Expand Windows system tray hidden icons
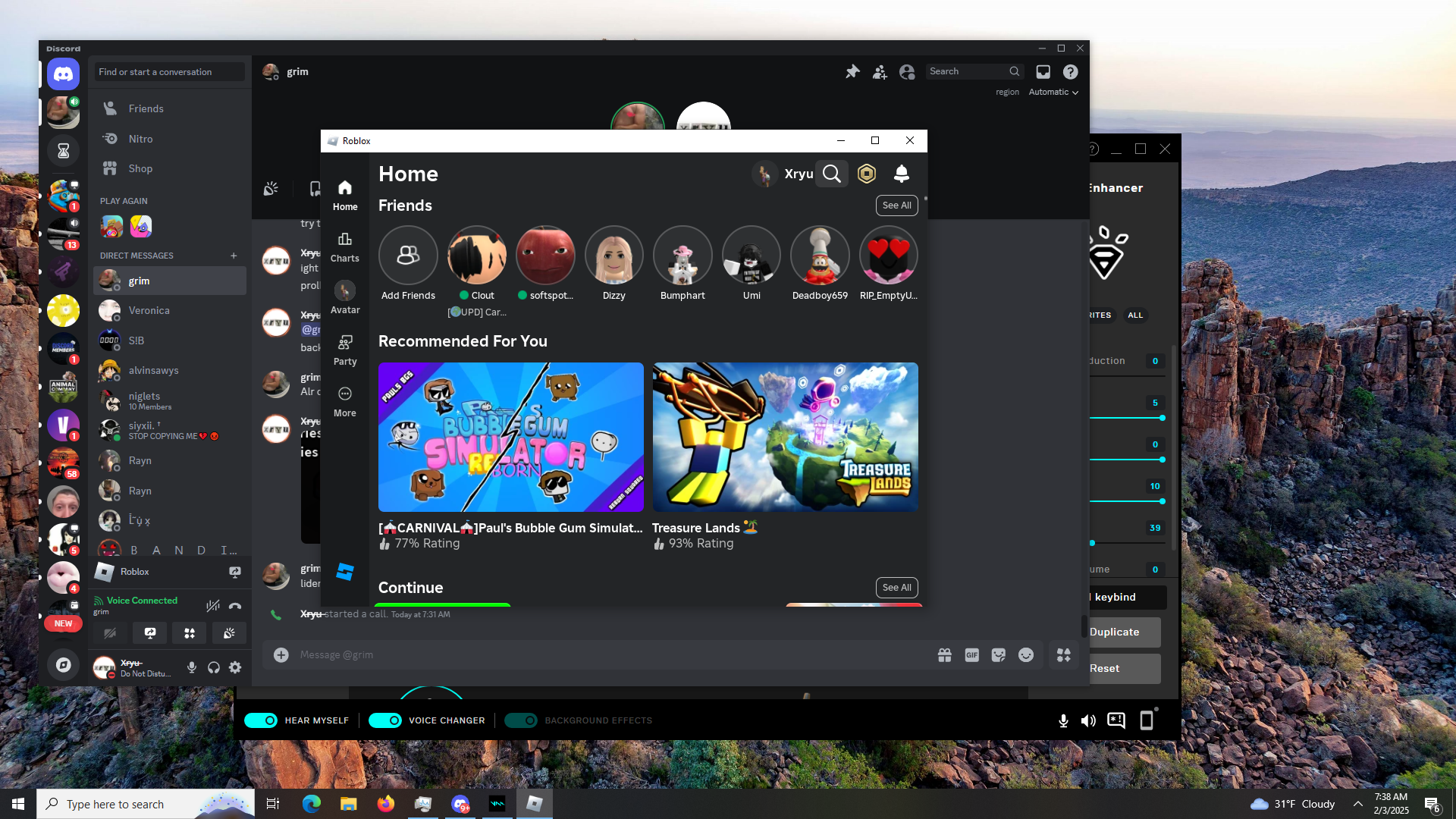This screenshot has width=1456, height=819. (x=1357, y=804)
